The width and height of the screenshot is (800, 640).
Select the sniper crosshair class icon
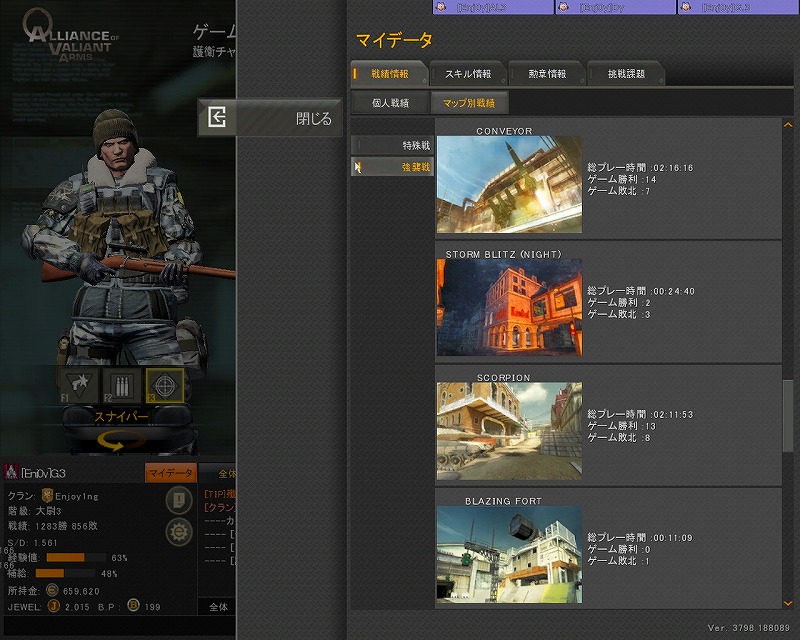(x=164, y=385)
